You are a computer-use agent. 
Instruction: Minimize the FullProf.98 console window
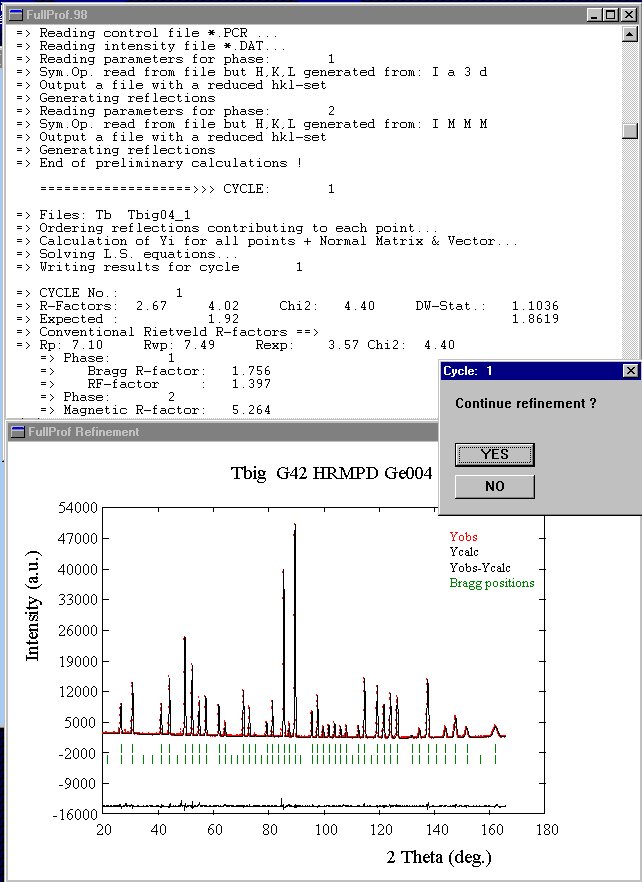(x=595, y=16)
